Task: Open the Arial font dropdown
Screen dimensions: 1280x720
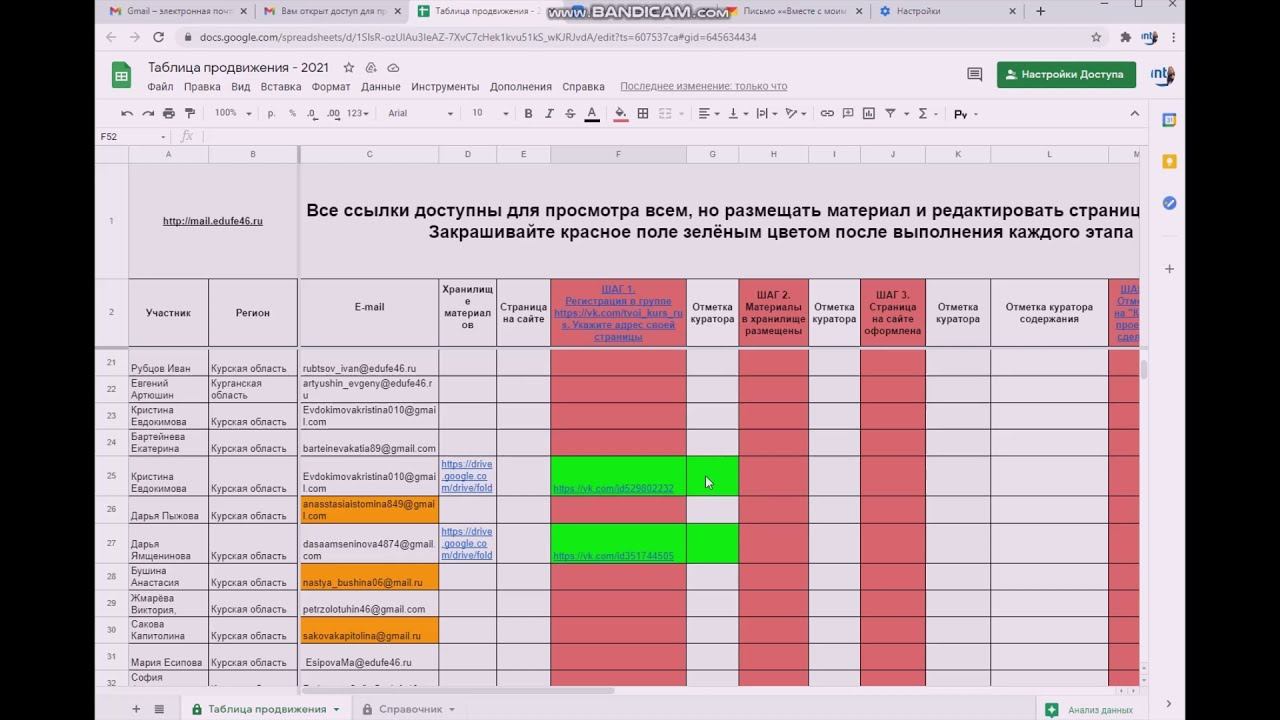Action: point(420,114)
